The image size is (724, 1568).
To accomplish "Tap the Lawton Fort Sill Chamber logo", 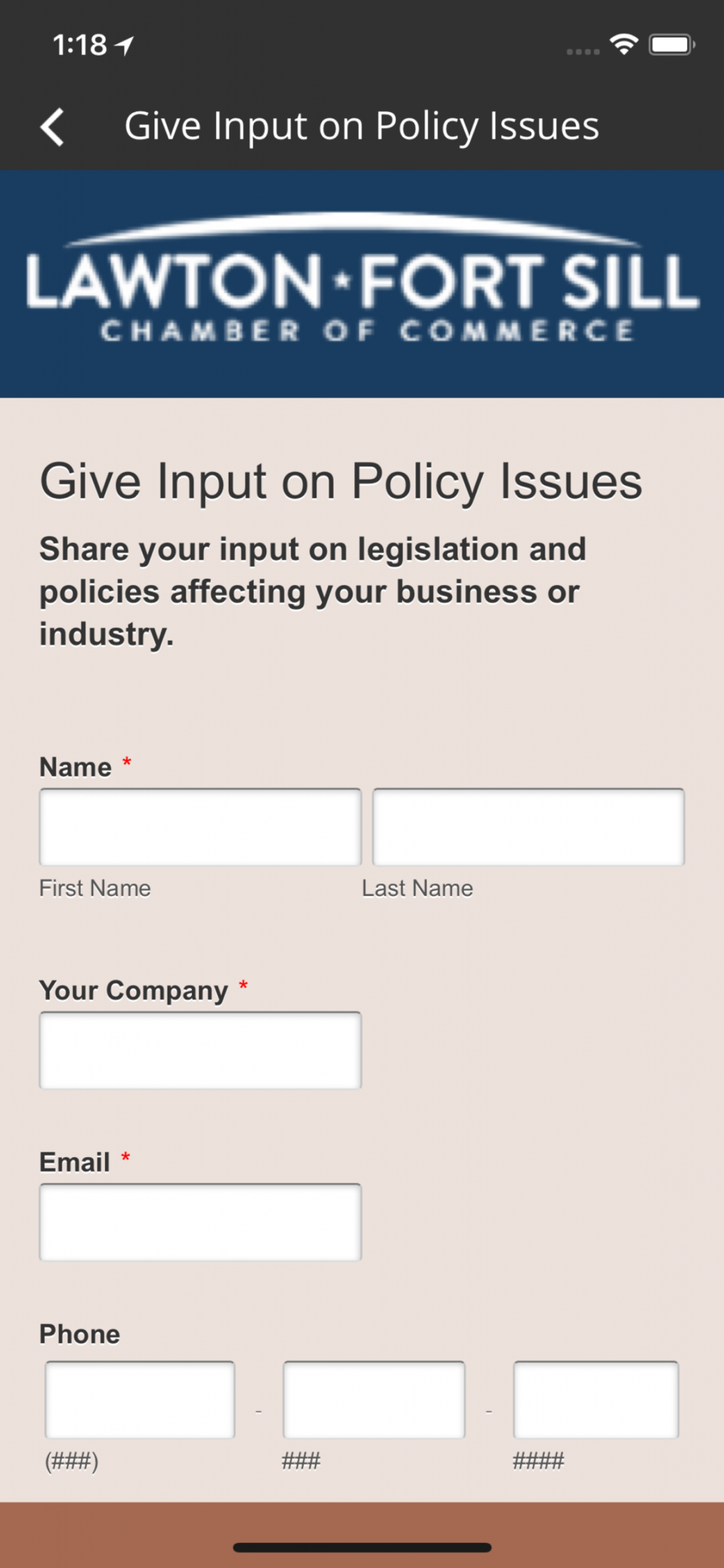I will 361,282.
